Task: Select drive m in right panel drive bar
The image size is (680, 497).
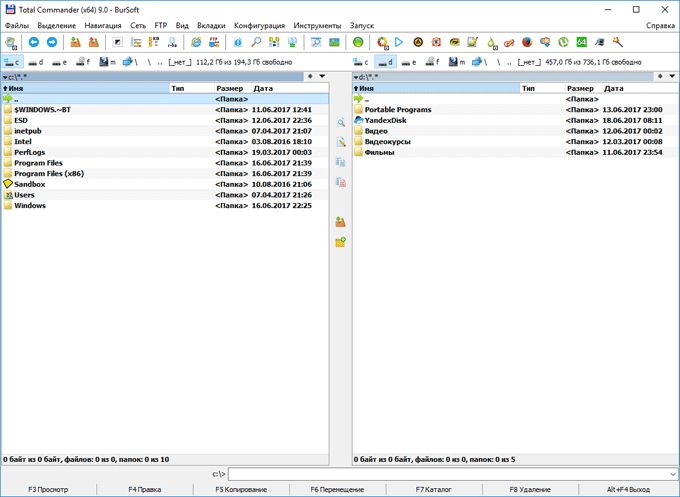Action: [x=457, y=62]
